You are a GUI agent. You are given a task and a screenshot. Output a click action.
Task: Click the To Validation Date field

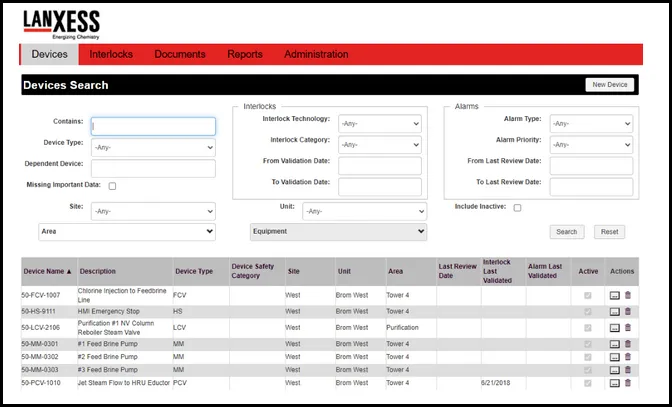pyautogui.click(x=380, y=187)
